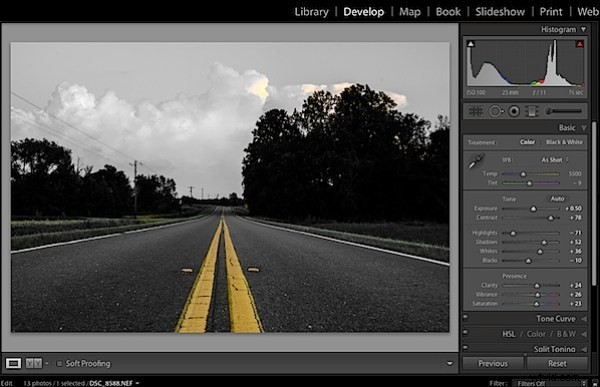Select the B&W tab in HSL panel header
The image size is (600, 387).
[x=566, y=334]
